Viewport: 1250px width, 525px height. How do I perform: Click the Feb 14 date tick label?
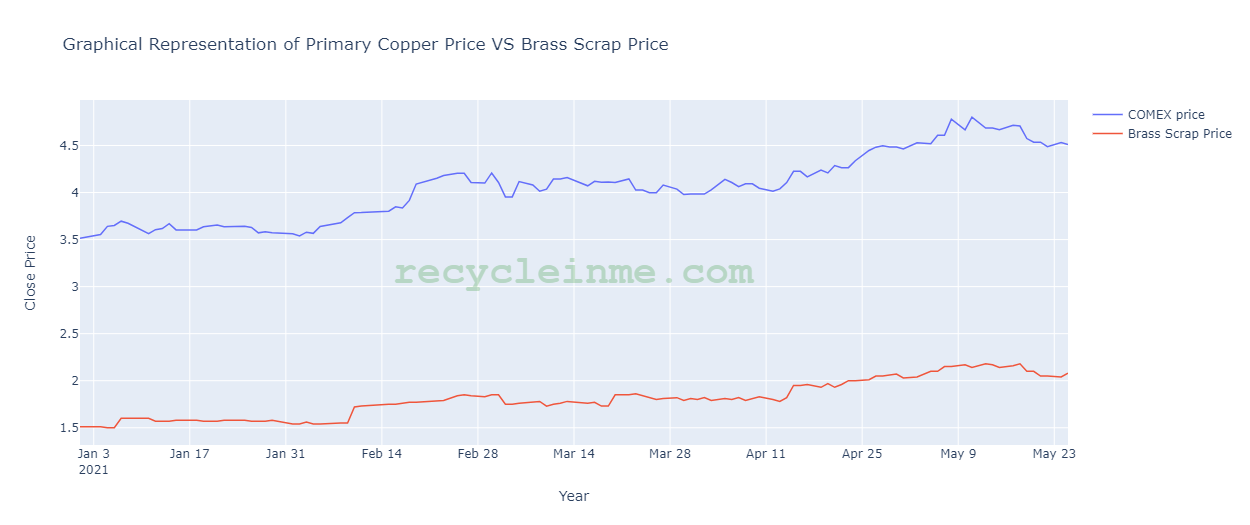pos(382,453)
